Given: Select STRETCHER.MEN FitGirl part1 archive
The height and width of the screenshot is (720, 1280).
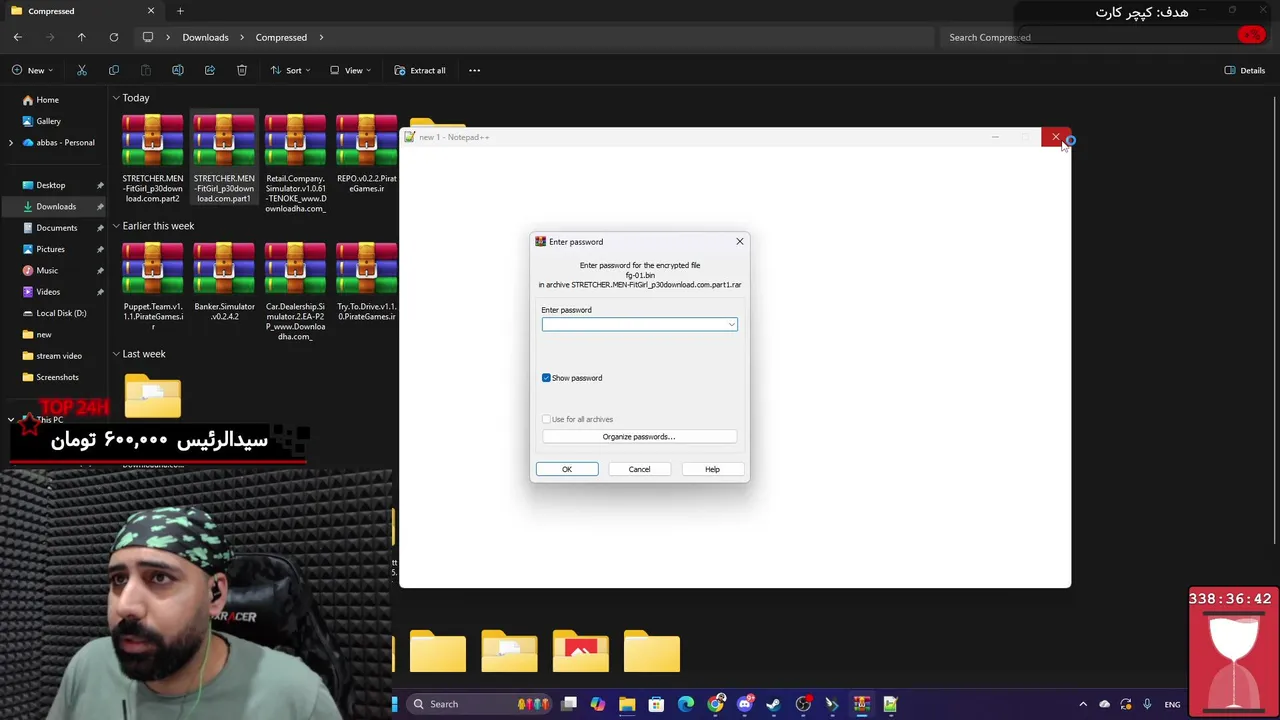Looking at the screenshot, I should pyautogui.click(x=224, y=159).
